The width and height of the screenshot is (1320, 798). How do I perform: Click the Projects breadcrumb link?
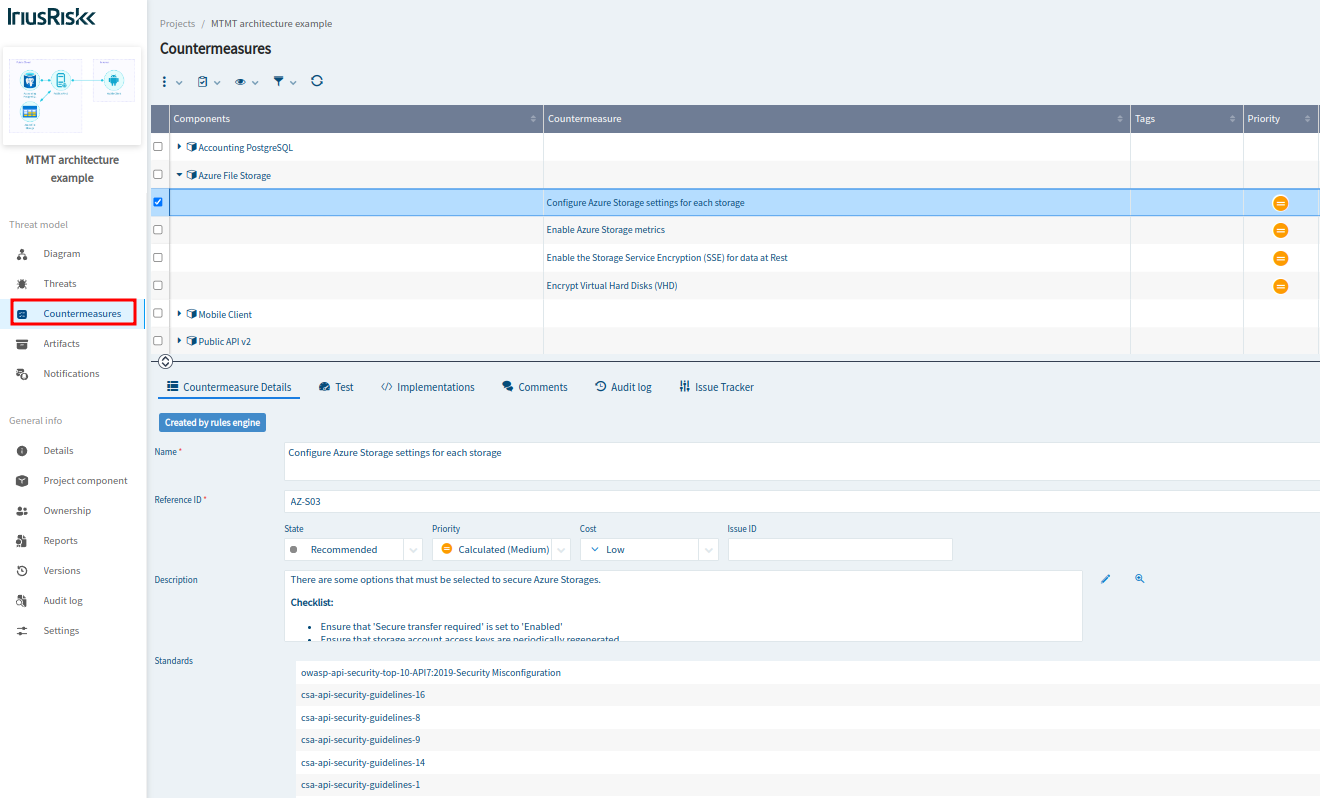177,23
